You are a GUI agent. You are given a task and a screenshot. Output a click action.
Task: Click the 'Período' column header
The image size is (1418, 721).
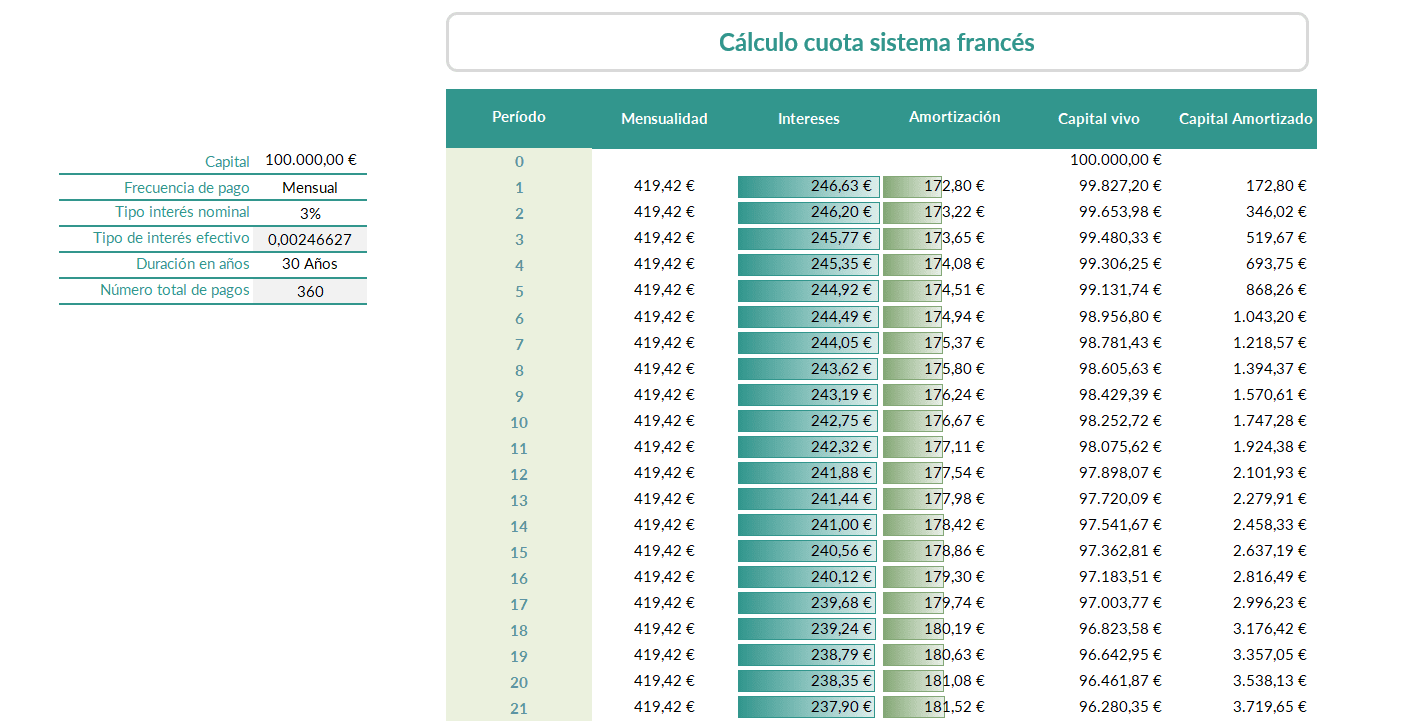[519, 117]
